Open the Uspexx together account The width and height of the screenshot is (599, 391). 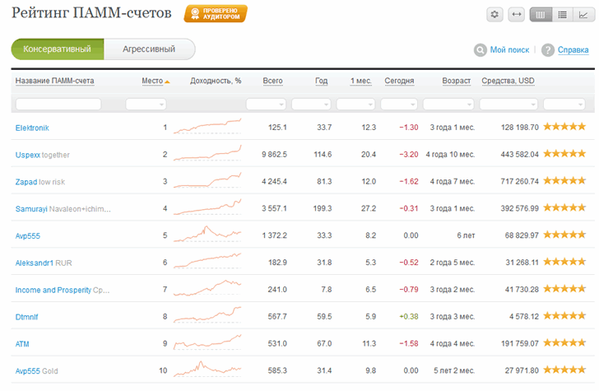click(42, 155)
